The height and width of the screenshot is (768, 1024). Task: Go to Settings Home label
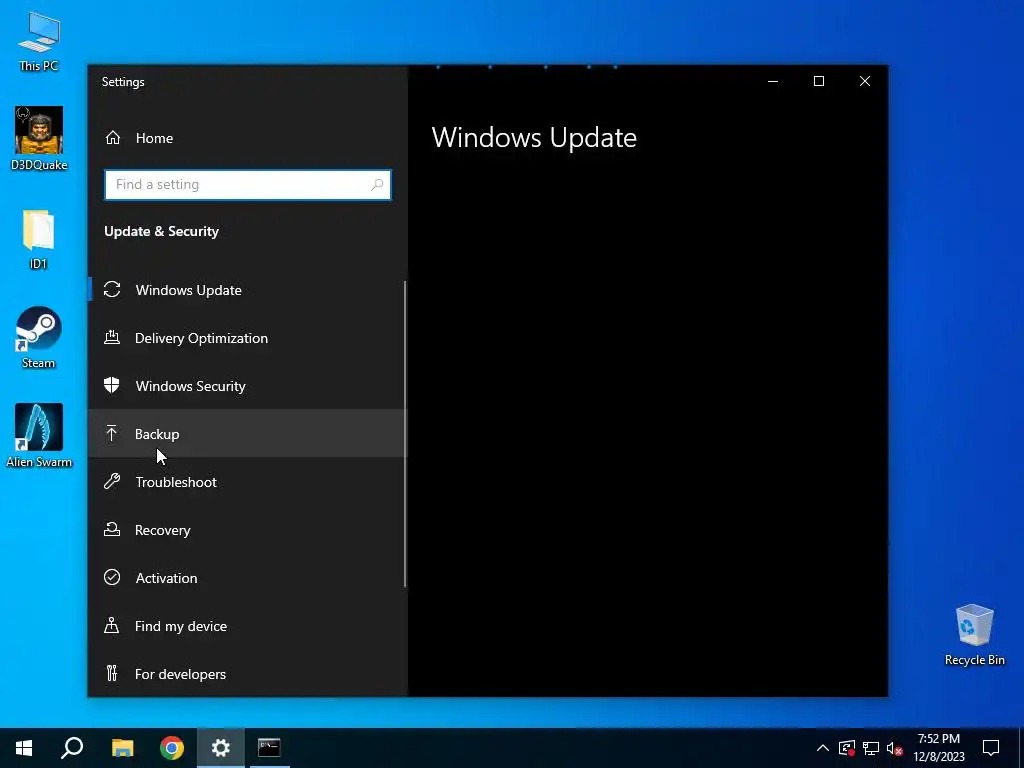point(154,138)
